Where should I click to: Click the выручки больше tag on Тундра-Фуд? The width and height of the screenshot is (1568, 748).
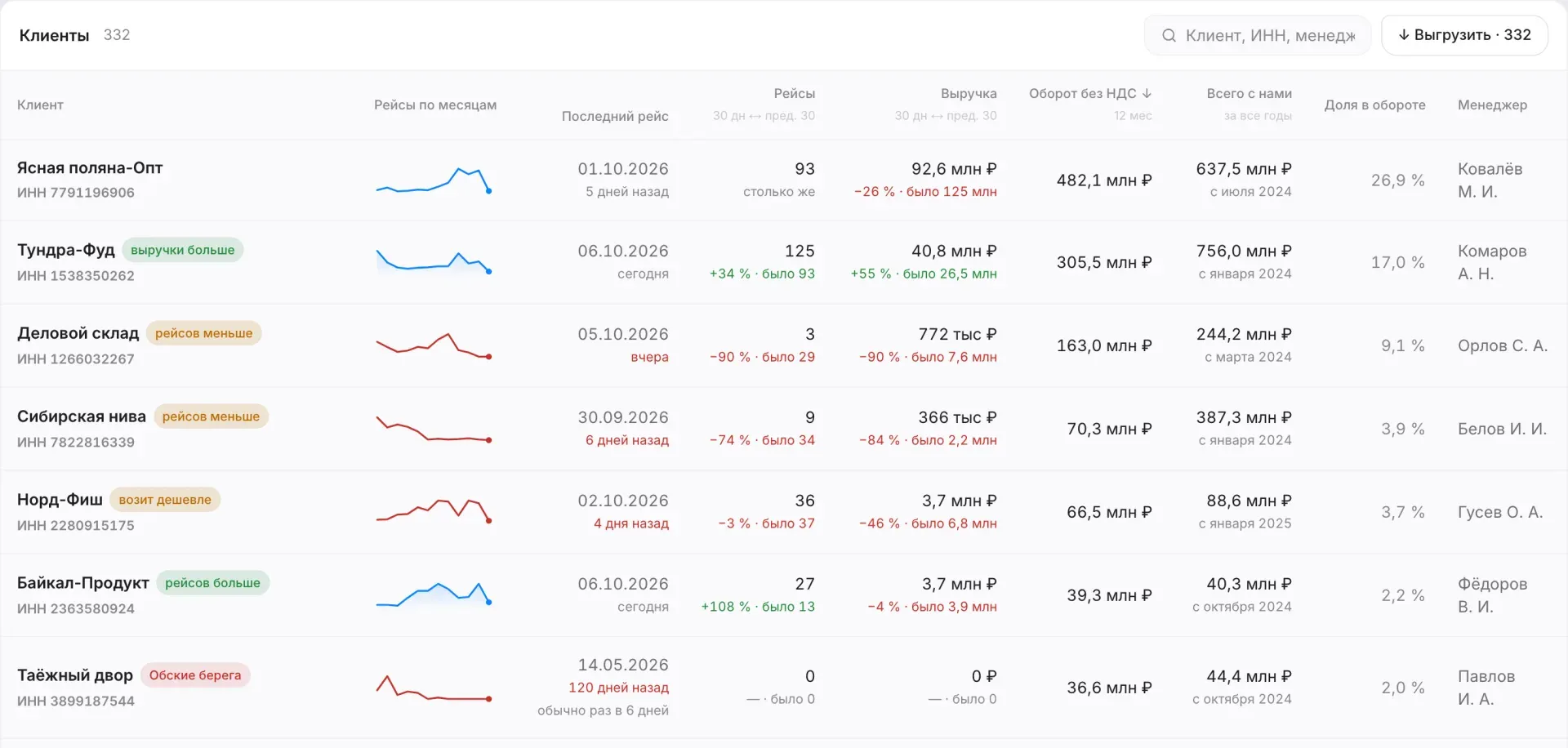pos(183,250)
